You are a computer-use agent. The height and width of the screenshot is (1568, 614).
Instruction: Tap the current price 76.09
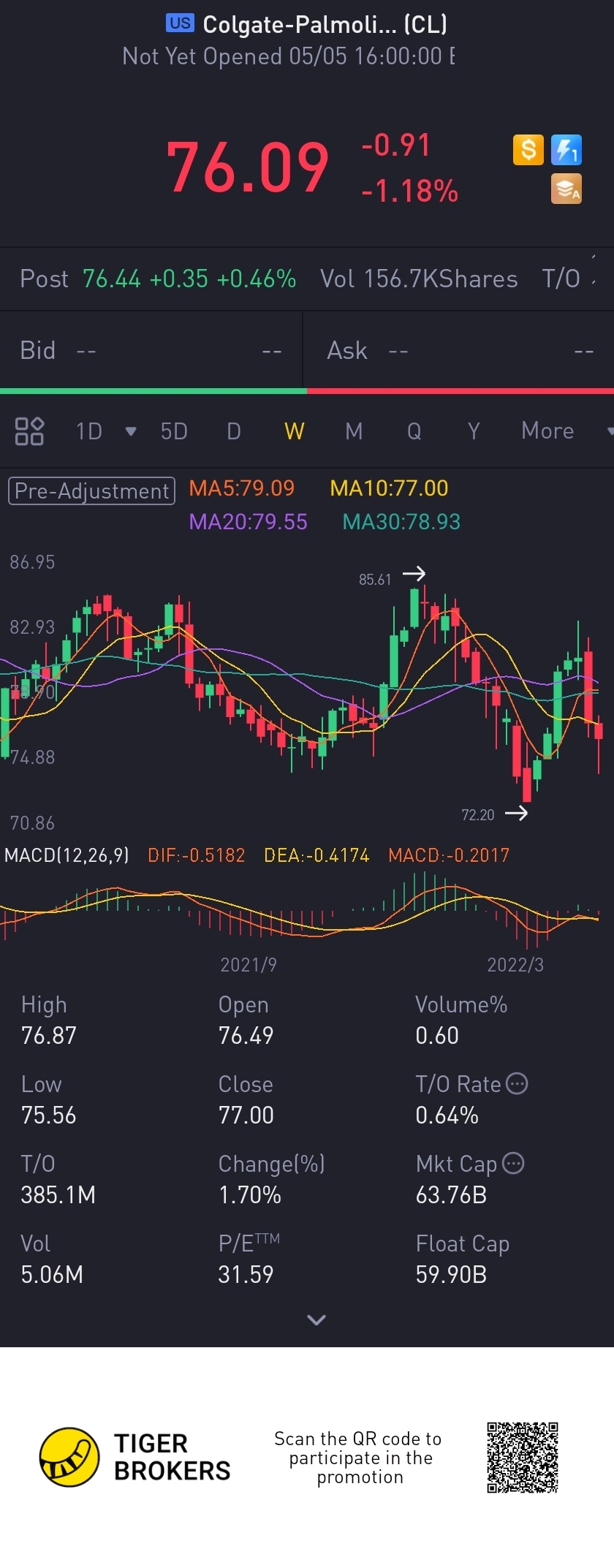(x=248, y=168)
